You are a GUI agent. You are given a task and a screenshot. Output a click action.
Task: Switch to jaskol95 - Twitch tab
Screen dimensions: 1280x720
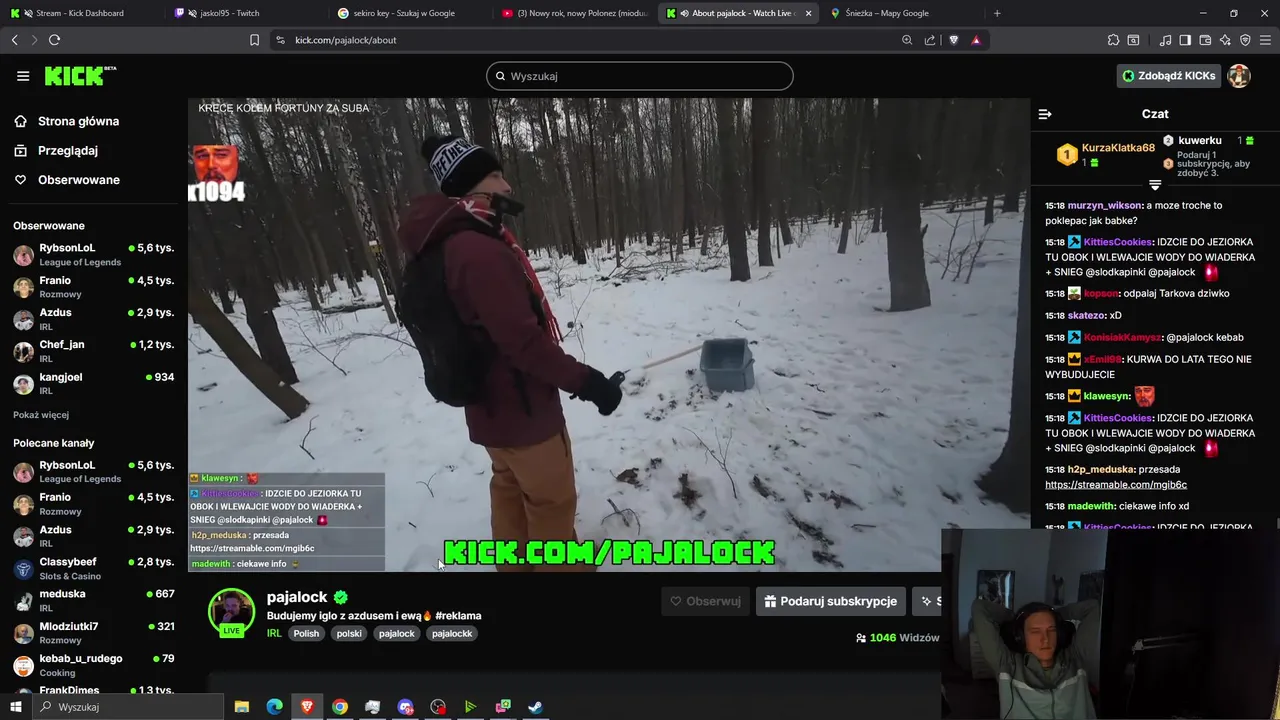(245, 13)
